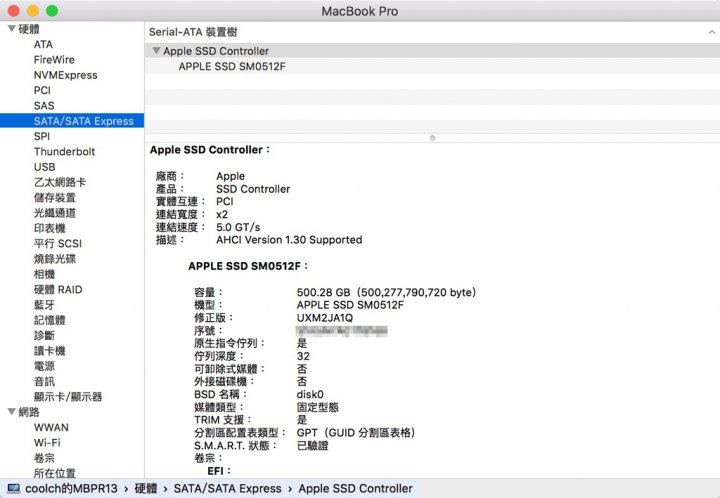Open the SAS sidebar entry
Image resolution: width=720 pixels, height=498 pixels.
click(x=44, y=106)
